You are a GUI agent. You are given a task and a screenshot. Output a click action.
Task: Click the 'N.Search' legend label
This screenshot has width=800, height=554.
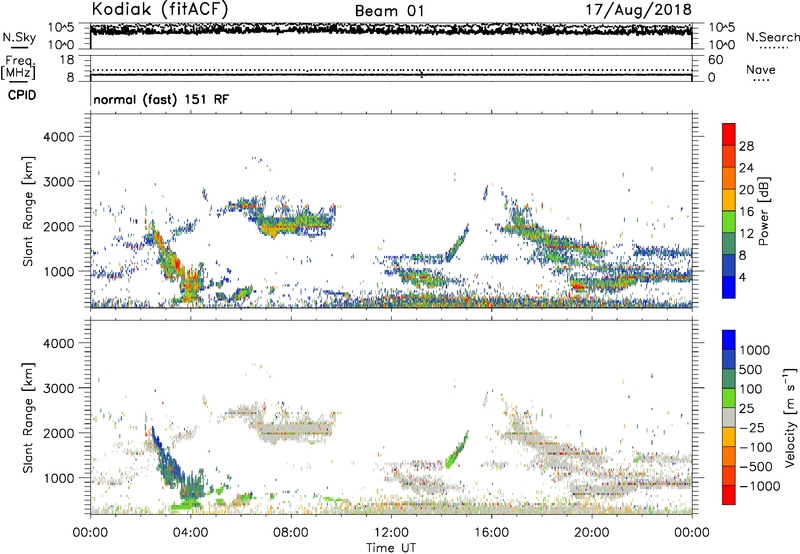pos(772,37)
